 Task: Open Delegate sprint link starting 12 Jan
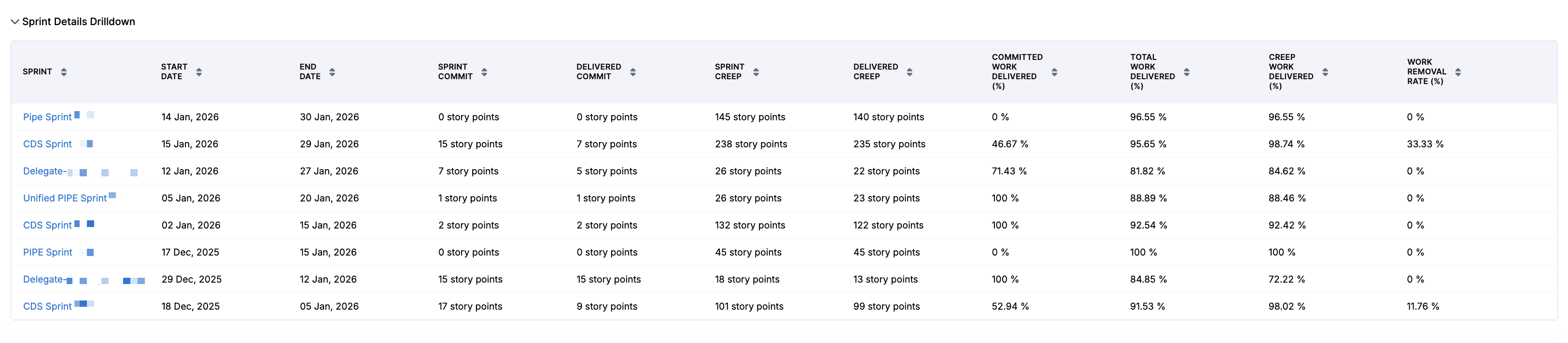click(x=43, y=171)
